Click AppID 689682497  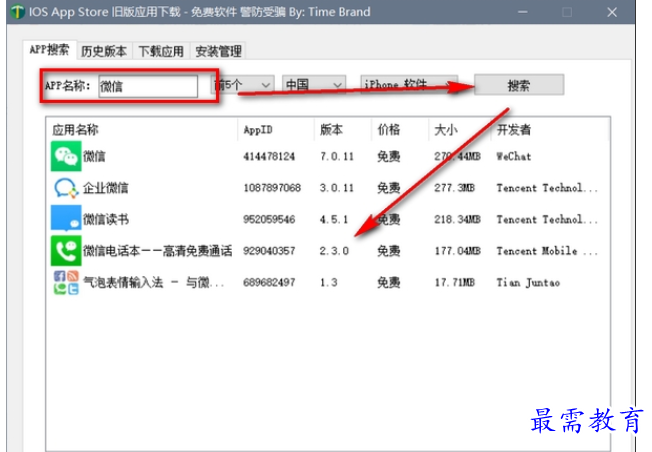pos(269,282)
